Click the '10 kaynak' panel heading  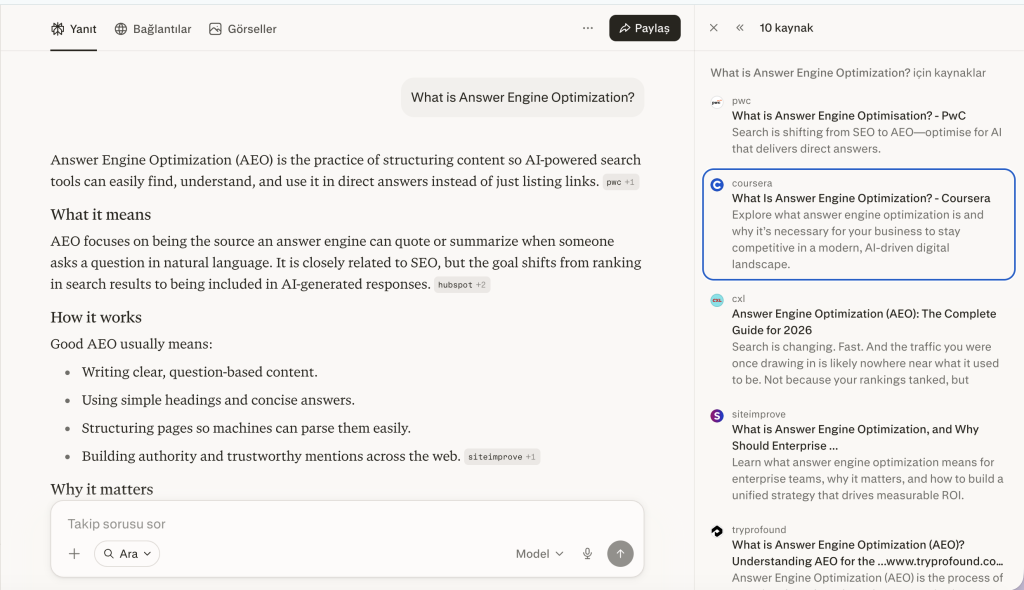pos(786,28)
